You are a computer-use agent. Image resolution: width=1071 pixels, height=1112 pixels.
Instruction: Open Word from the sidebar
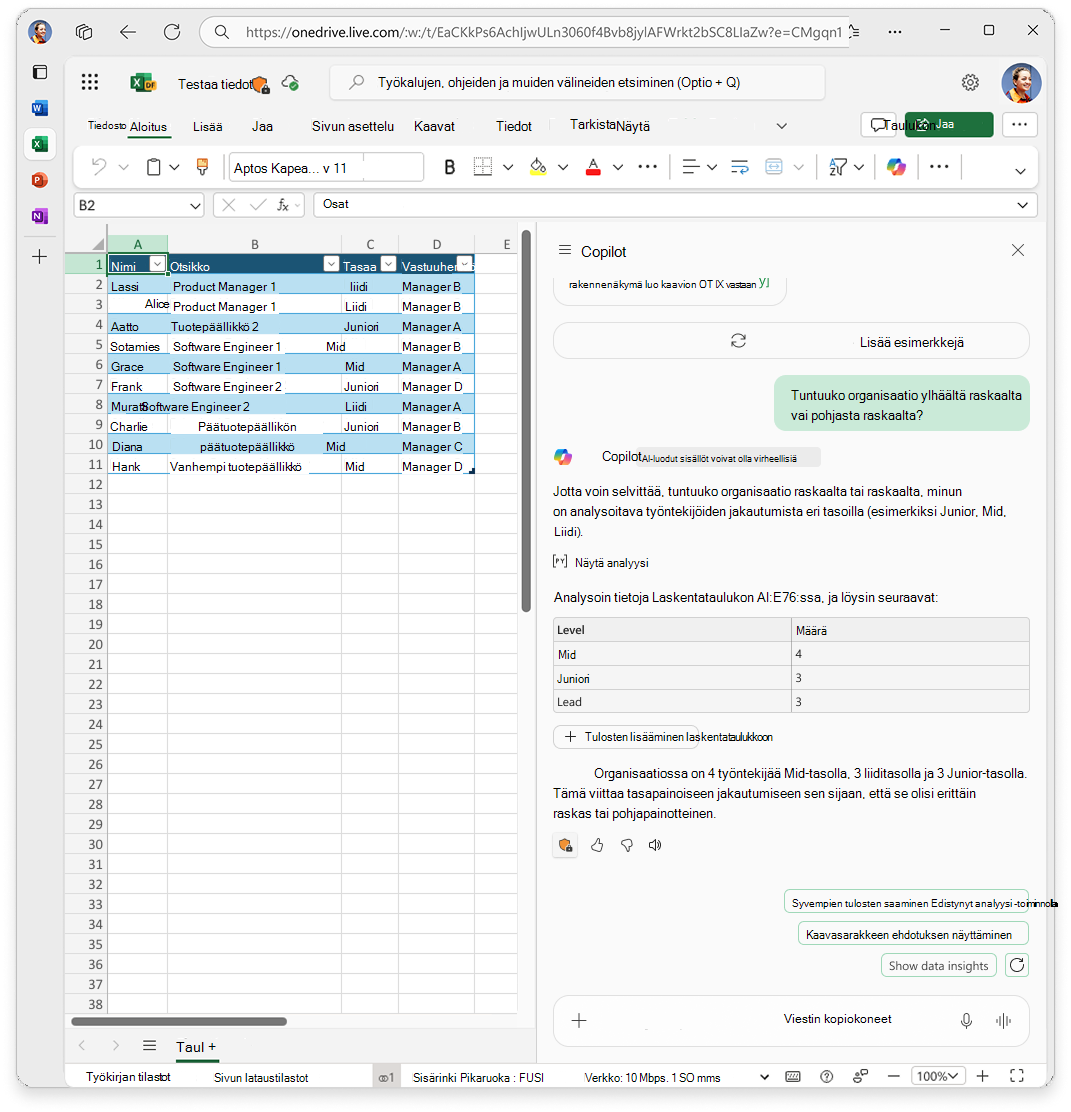point(40,108)
